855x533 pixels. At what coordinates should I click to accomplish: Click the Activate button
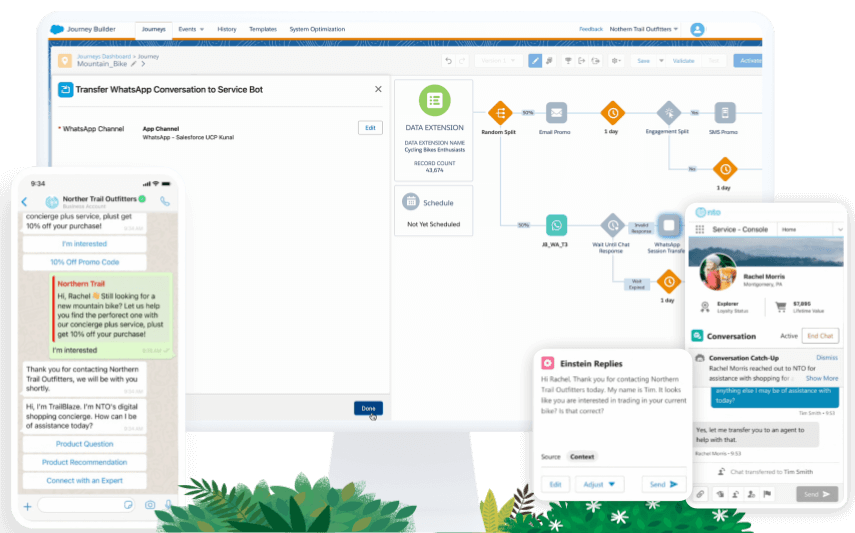coord(748,61)
